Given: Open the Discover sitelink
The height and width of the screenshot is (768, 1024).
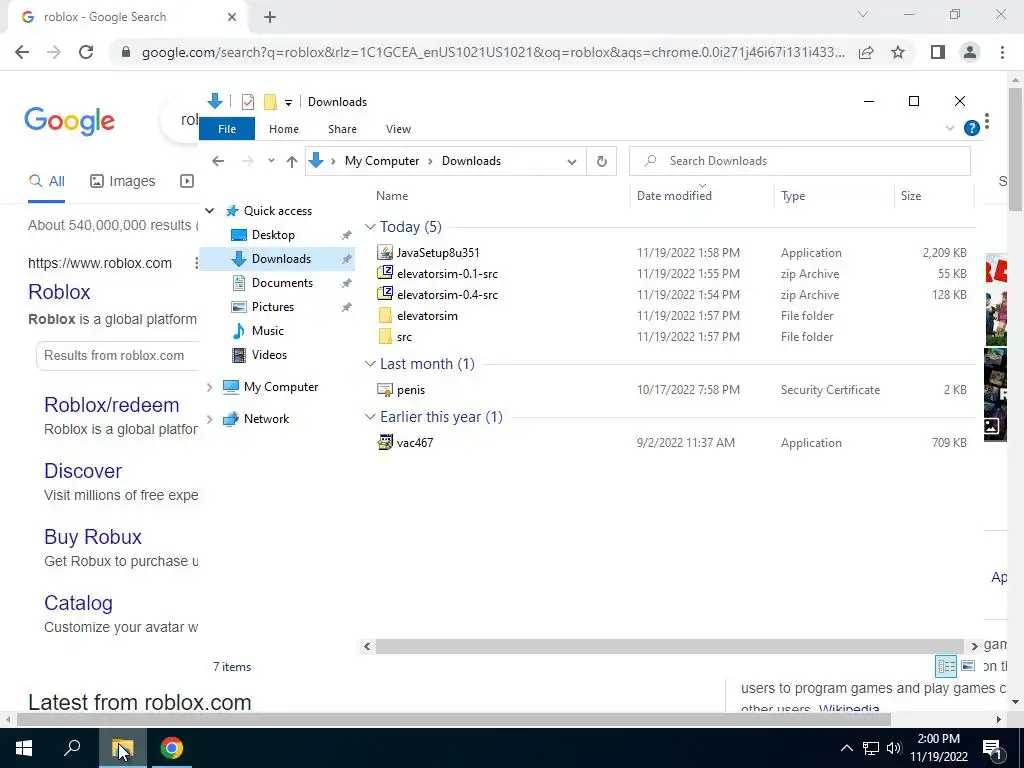Looking at the screenshot, I should (83, 471).
